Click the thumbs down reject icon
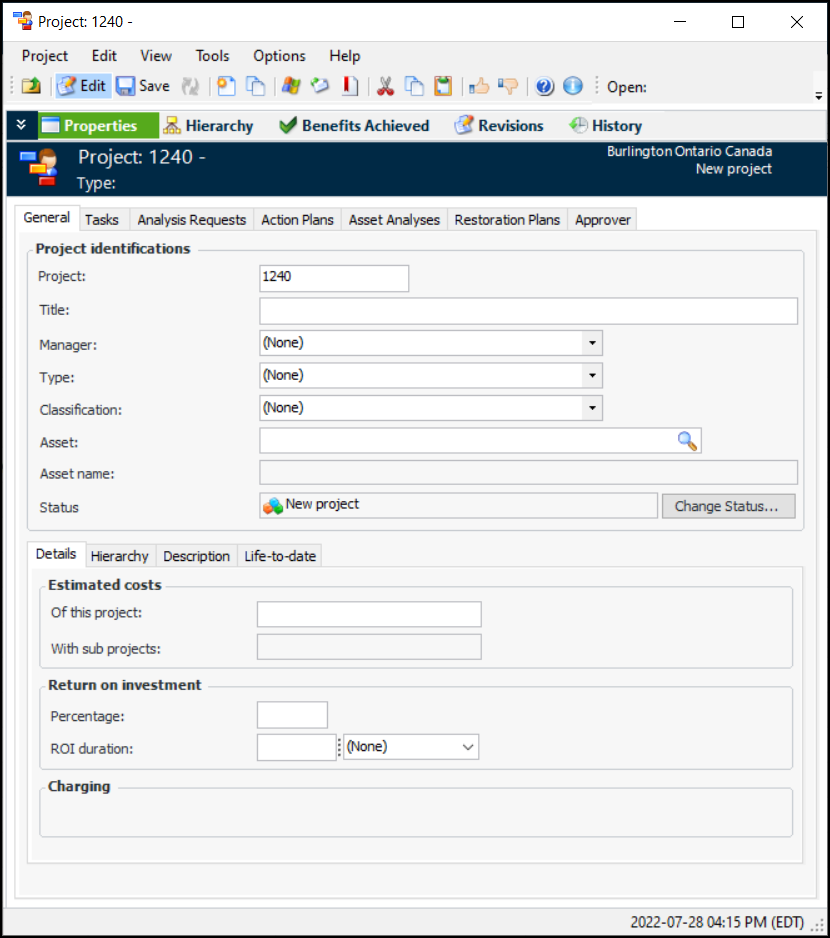Image resolution: width=830 pixels, height=938 pixels. coord(508,86)
